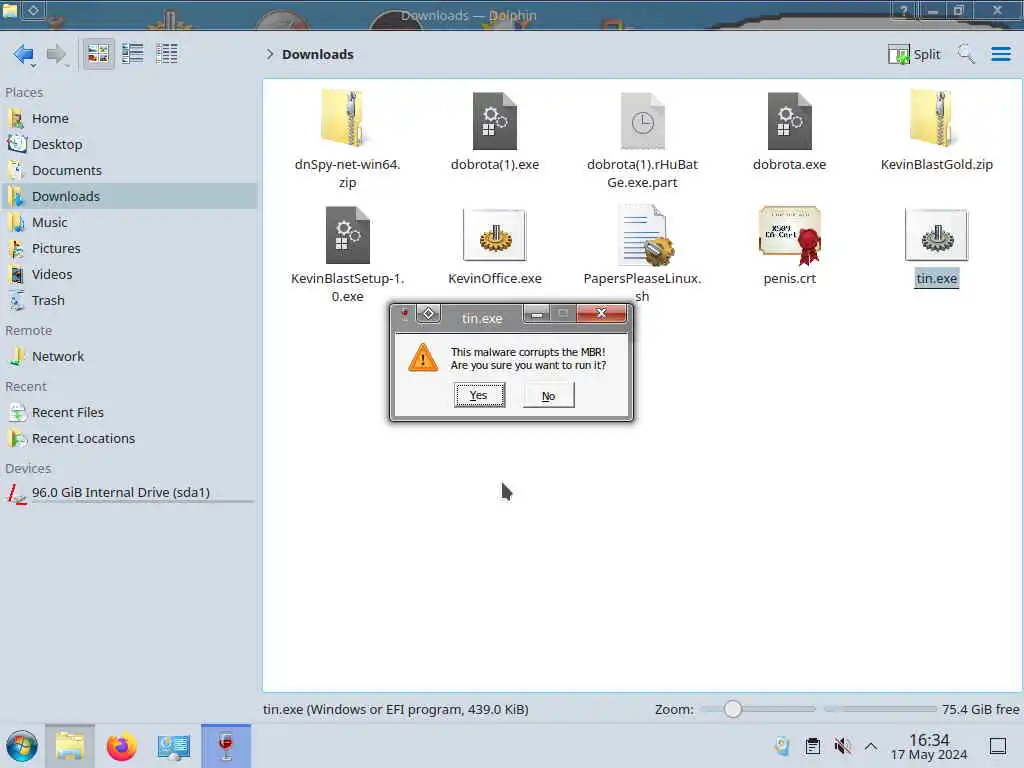This screenshot has height=768, width=1024.
Task: Select dobrota(1).exe file icon
Action: tap(494, 120)
